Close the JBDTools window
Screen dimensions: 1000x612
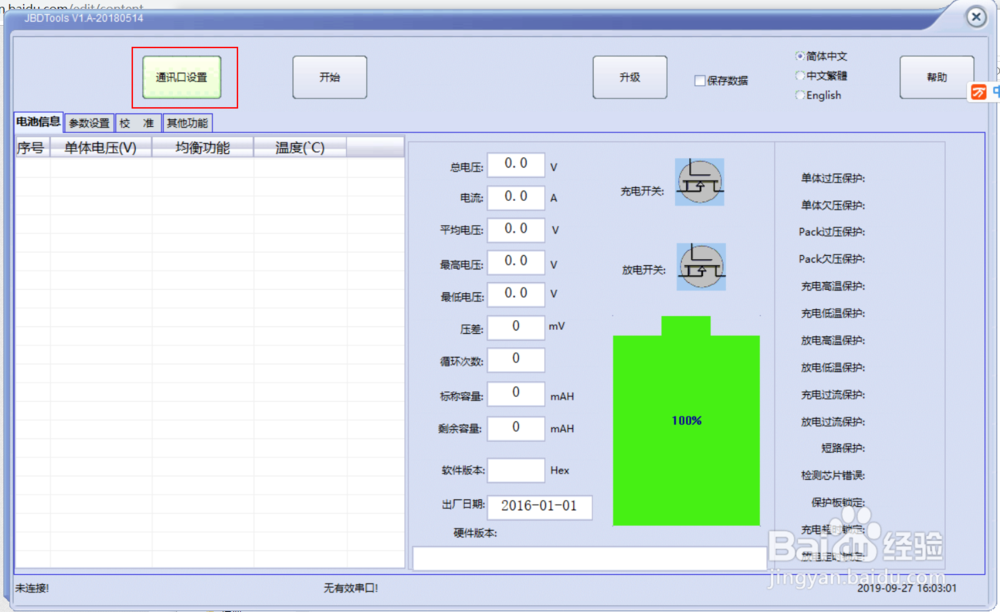976,17
